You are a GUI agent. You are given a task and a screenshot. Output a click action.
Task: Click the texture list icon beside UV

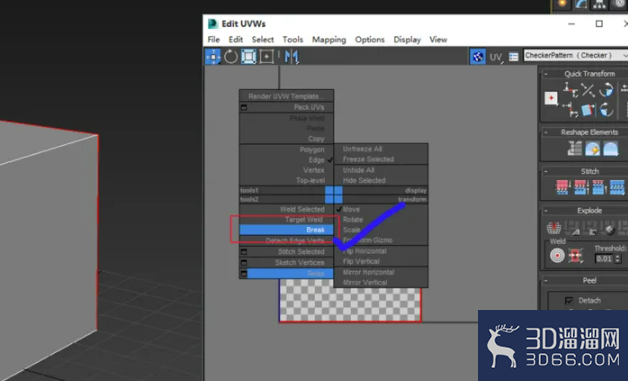[x=513, y=57]
